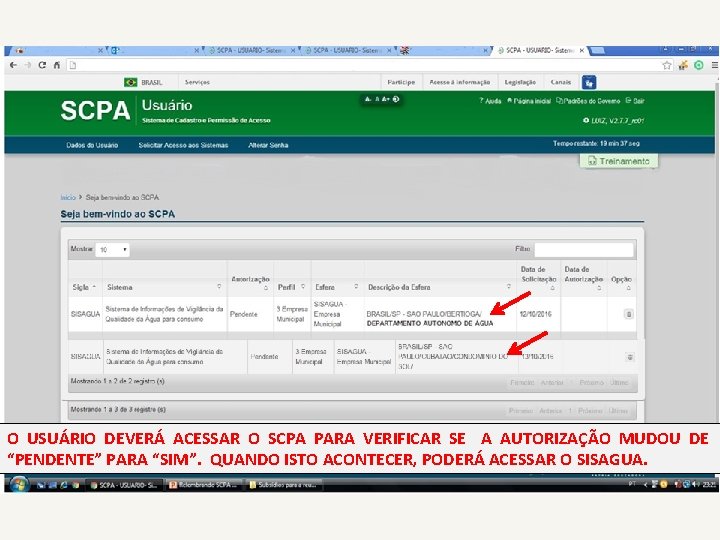Delete the 13/10/2016 request row
720x540 pixels.
pyautogui.click(x=630, y=357)
